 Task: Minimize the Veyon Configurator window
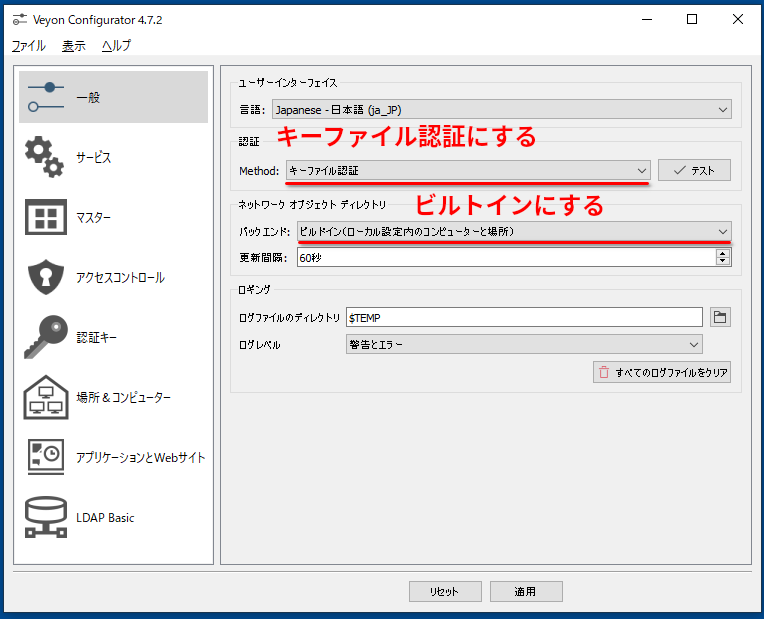(647, 19)
